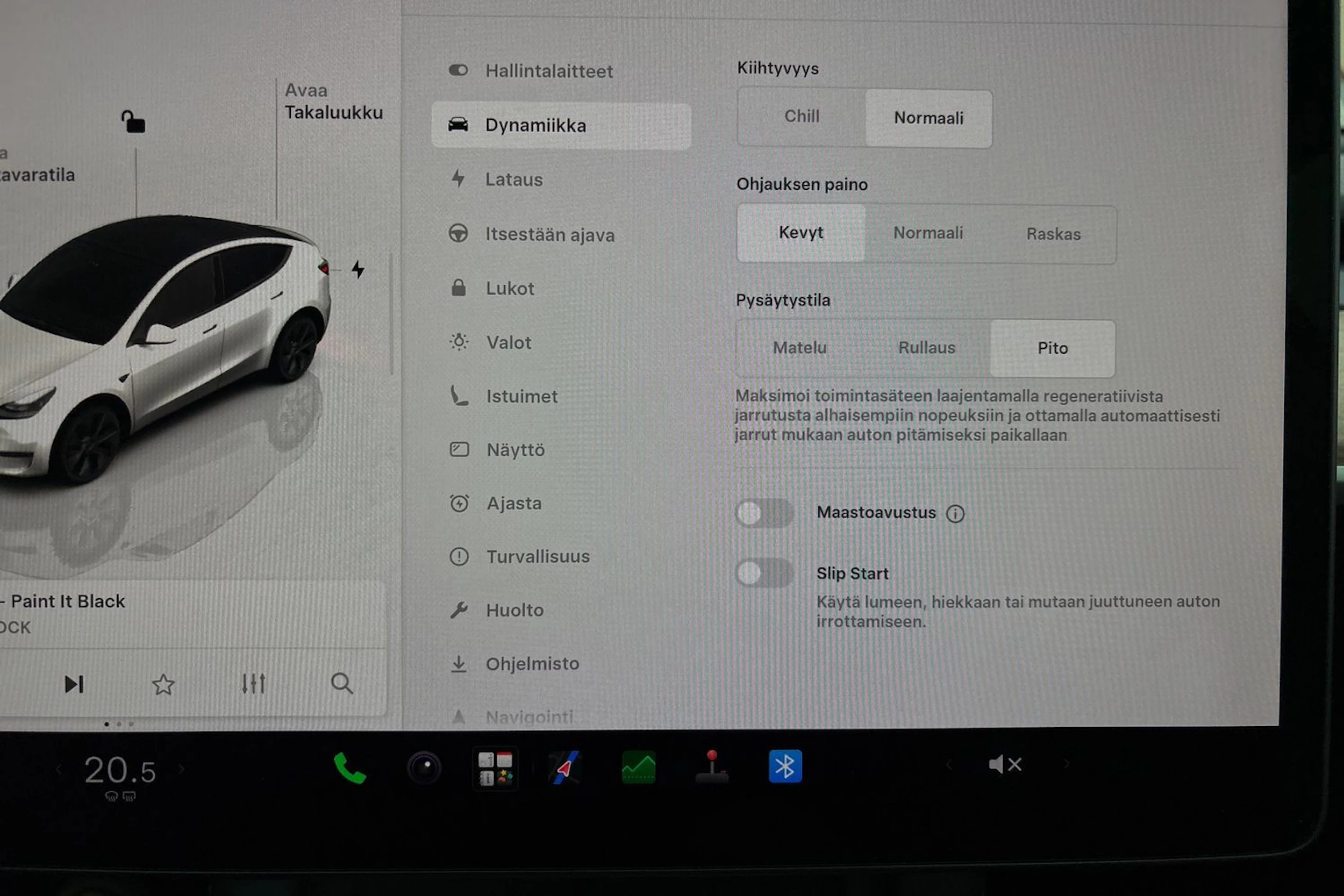Image resolution: width=1344 pixels, height=896 pixels.
Task: Open the audio equalizer settings
Action: point(253,684)
